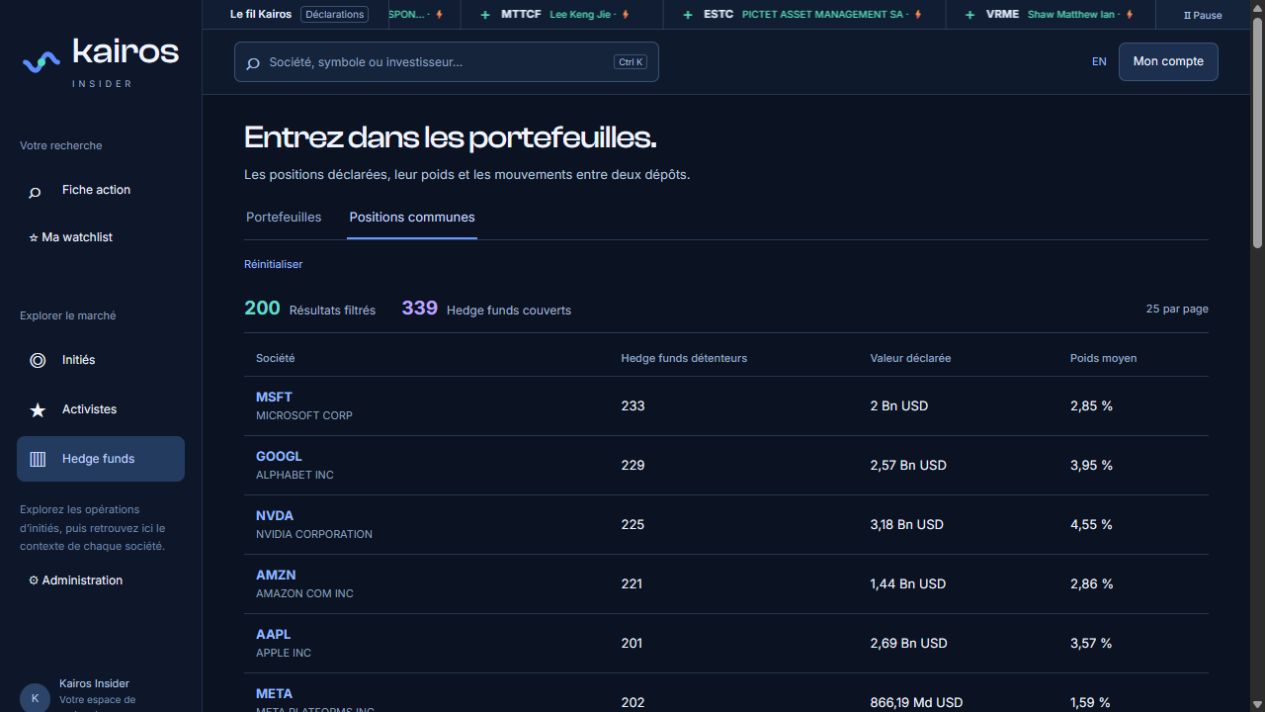Image resolution: width=1265 pixels, height=712 pixels.
Task: Click the 866,19 Md USD value for META
Action: click(x=916, y=703)
